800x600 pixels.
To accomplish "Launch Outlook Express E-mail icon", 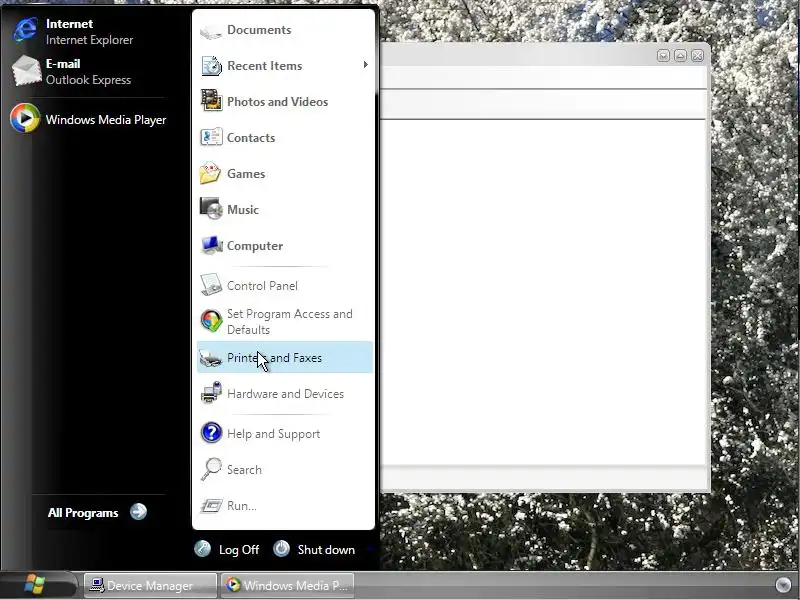I will [26, 71].
